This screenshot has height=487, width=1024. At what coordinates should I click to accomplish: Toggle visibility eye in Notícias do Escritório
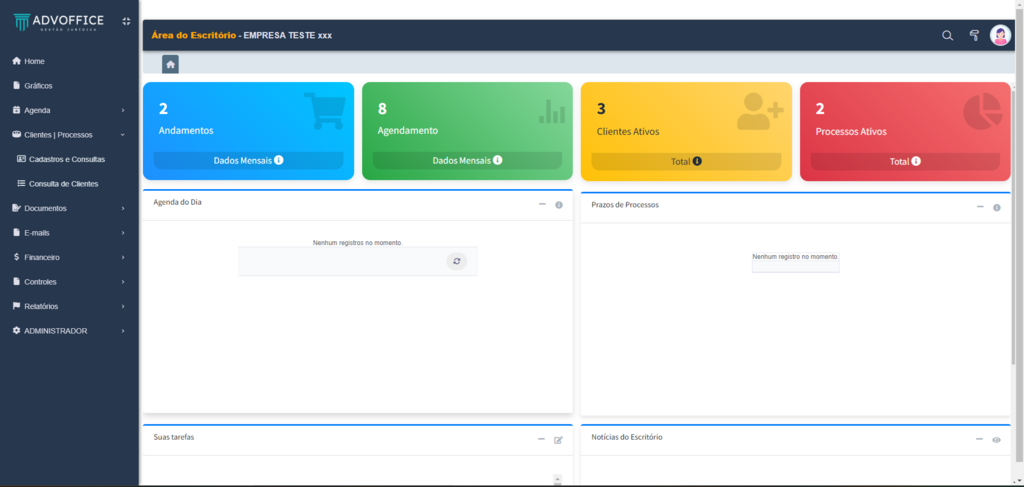point(996,440)
